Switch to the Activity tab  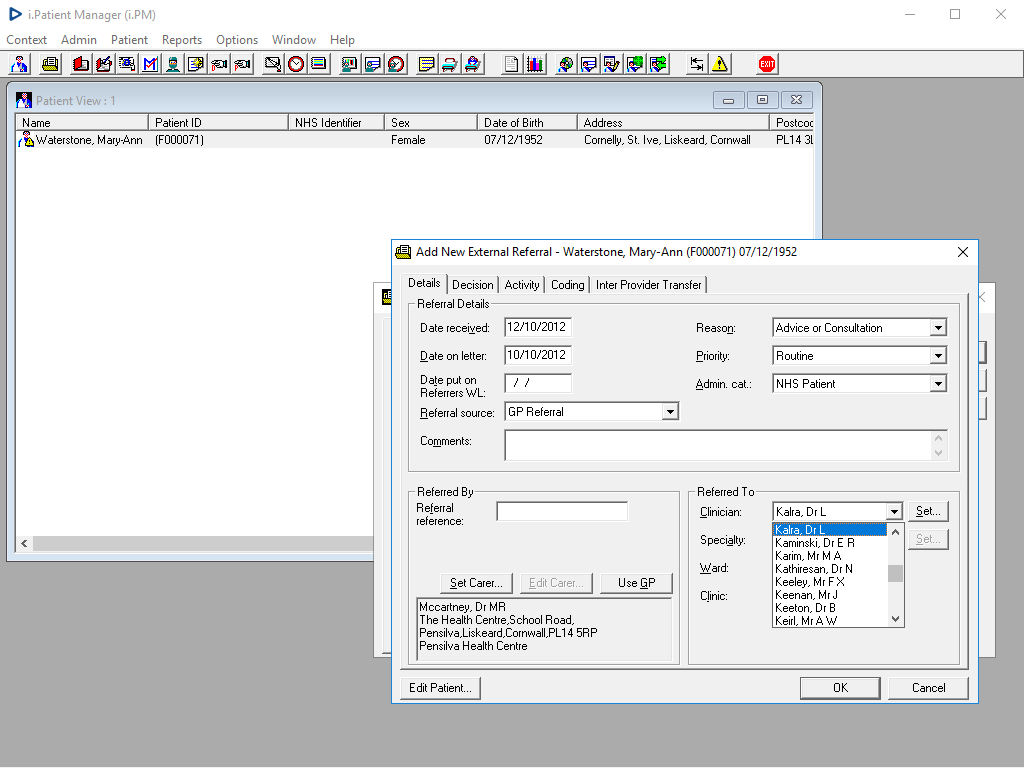pyautogui.click(x=522, y=285)
